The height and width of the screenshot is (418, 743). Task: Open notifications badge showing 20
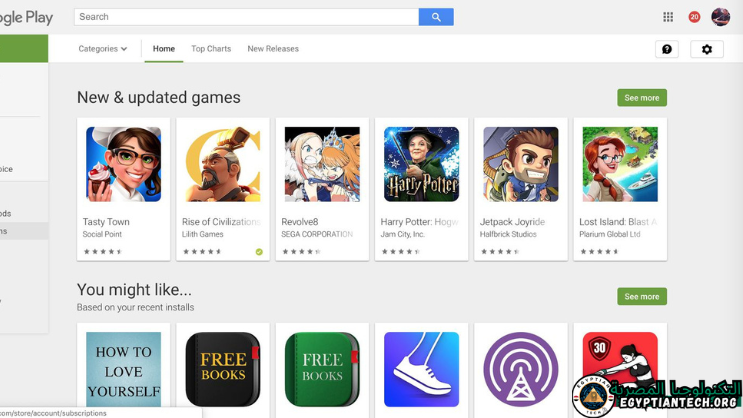(x=694, y=17)
